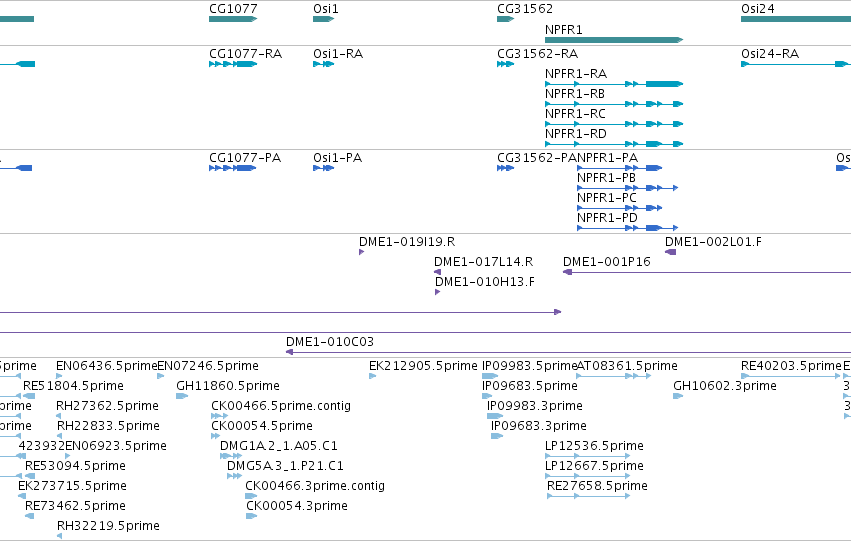Click the RH27362.5prime EST
The height and width of the screenshot is (541, 851).
(59, 416)
